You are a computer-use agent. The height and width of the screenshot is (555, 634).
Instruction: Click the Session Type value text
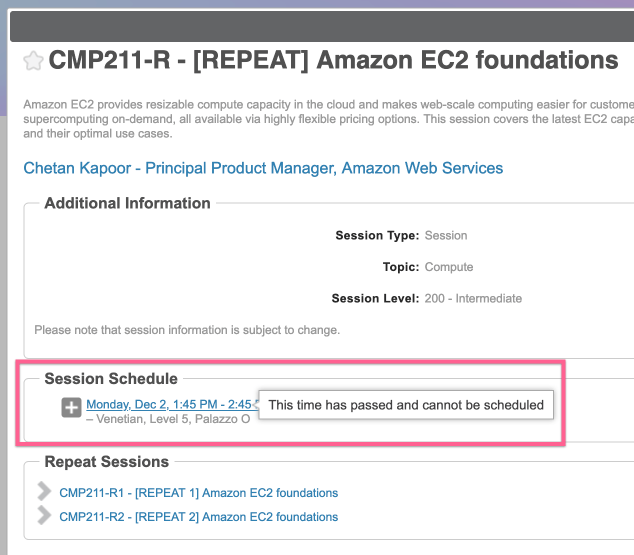click(x=446, y=235)
